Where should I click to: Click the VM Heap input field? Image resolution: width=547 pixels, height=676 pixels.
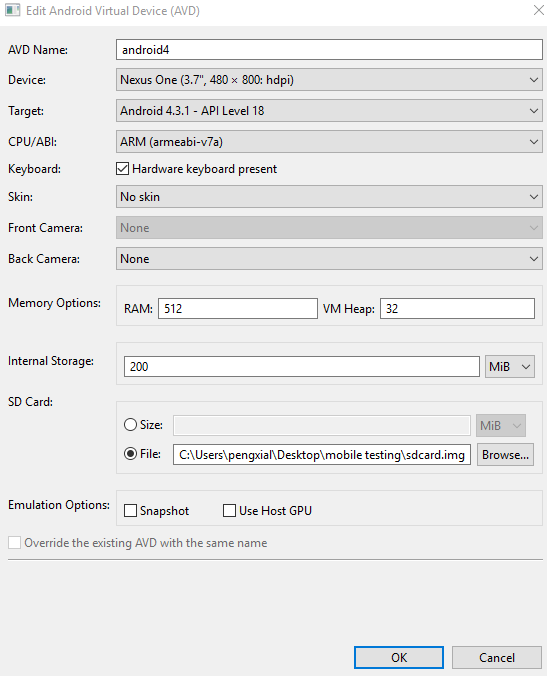[457, 309]
